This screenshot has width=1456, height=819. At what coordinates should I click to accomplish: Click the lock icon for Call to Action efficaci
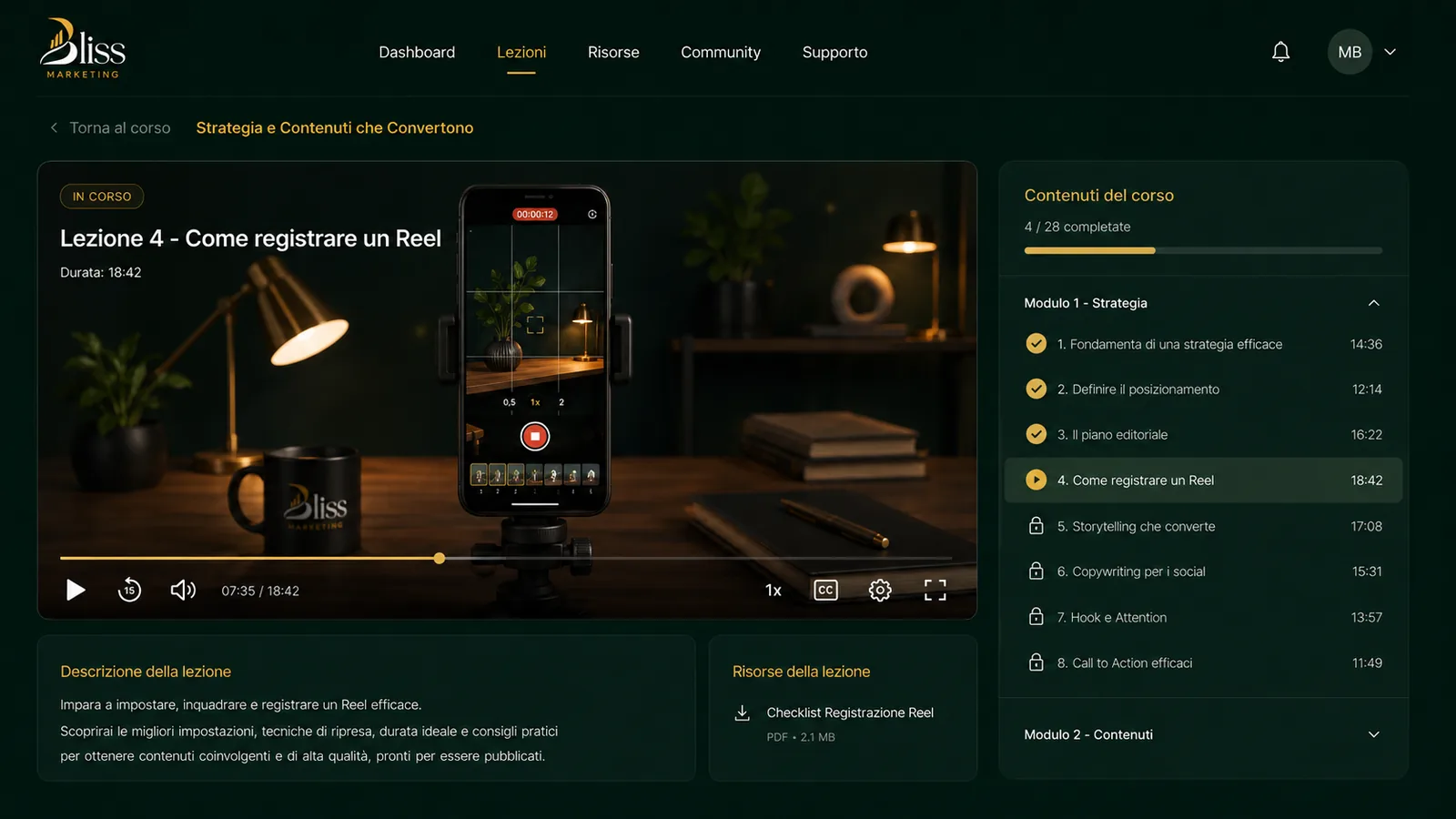point(1036,662)
